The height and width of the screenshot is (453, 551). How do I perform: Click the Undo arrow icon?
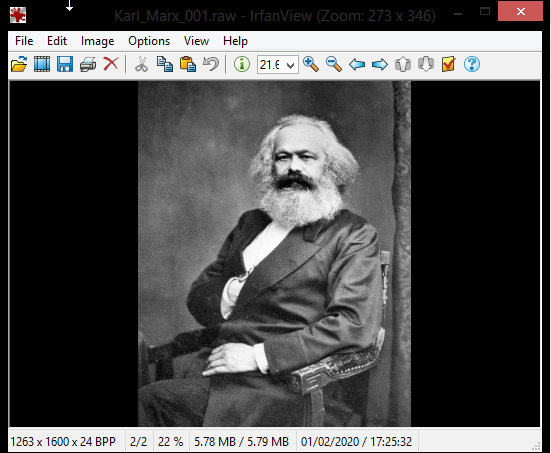pyautogui.click(x=211, y=64)
